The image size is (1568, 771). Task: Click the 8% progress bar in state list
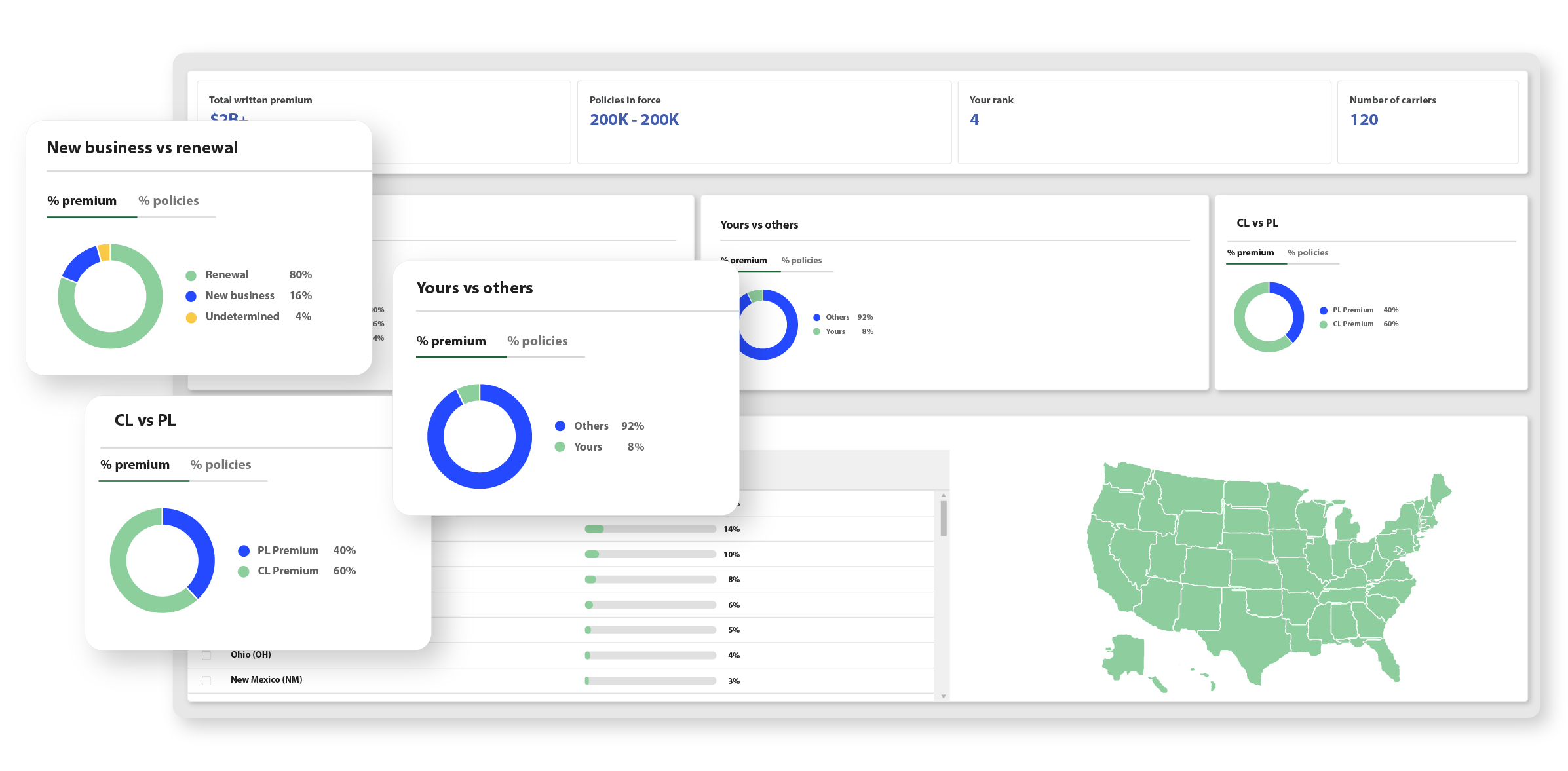[x=650, y=579]
